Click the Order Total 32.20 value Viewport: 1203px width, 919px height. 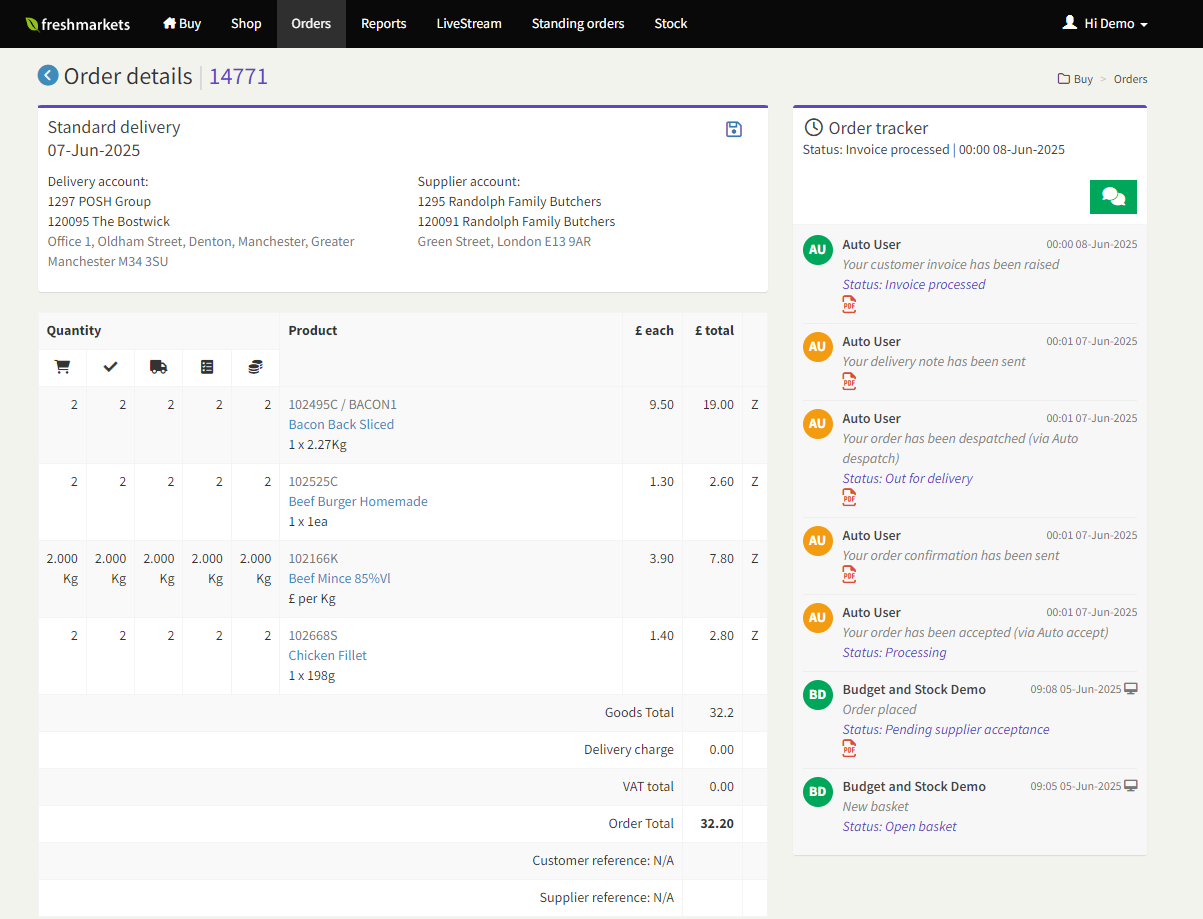point(717,824)
